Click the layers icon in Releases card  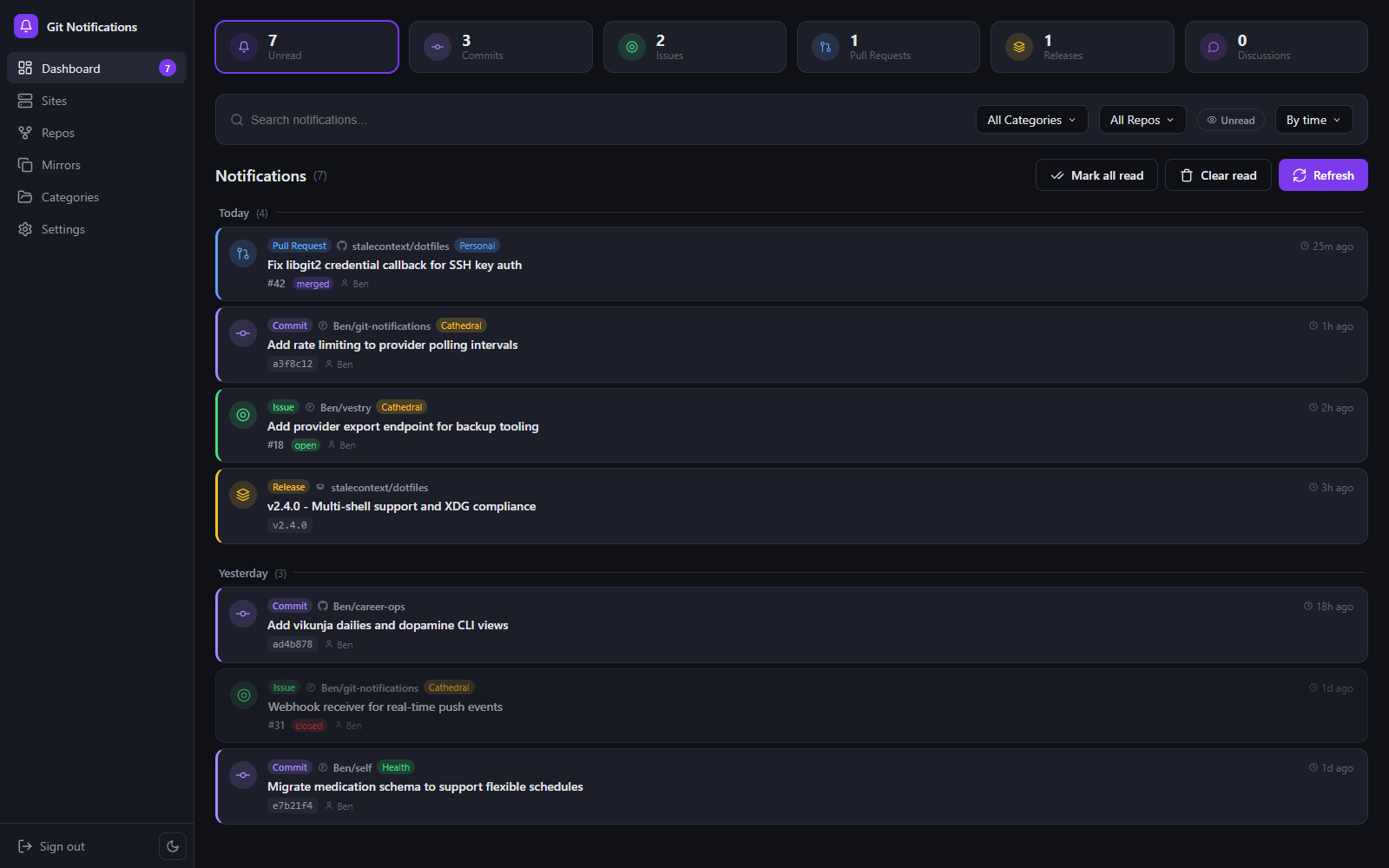click(1019, 47)
